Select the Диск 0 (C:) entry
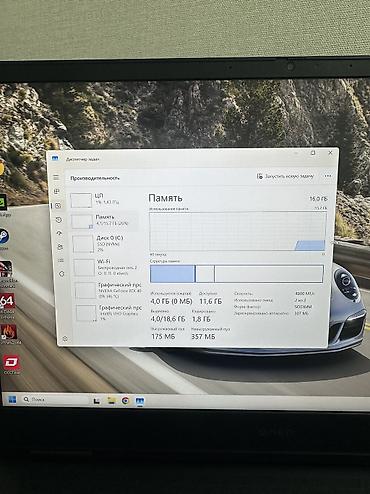 105,243
